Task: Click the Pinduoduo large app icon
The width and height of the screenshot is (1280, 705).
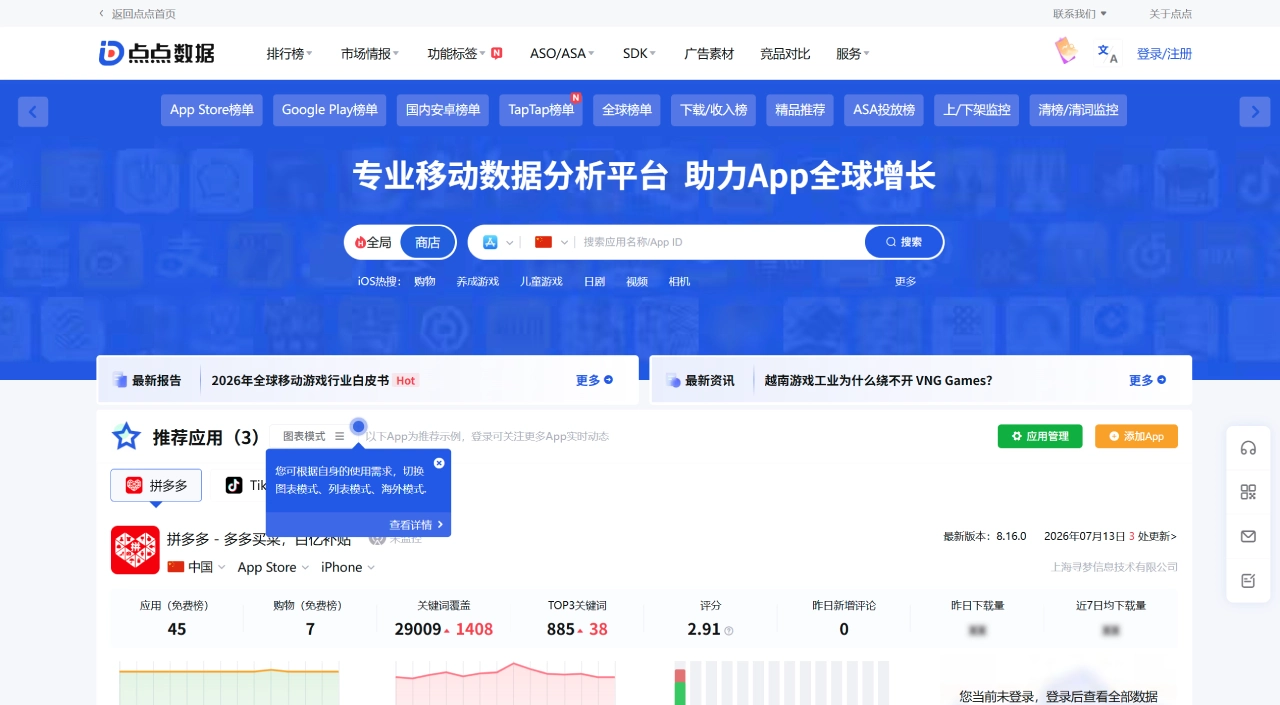Action: [x=135, y=550]
